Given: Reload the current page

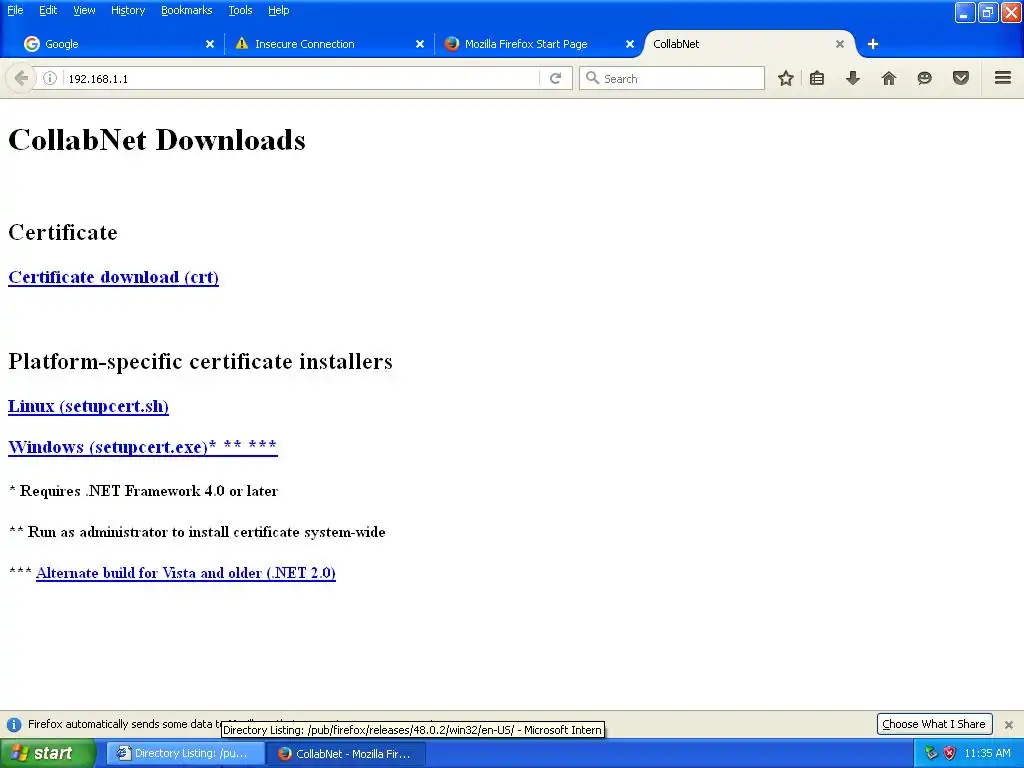Looking at the screenshot, I should pyautogui.click(x=556, y=78).
